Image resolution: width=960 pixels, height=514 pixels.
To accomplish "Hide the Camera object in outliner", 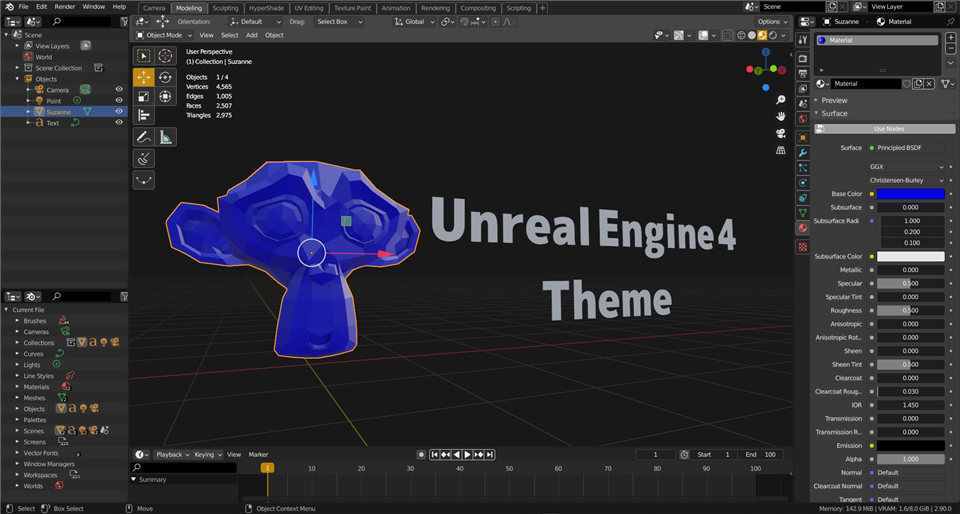I will tap(119, 89).
